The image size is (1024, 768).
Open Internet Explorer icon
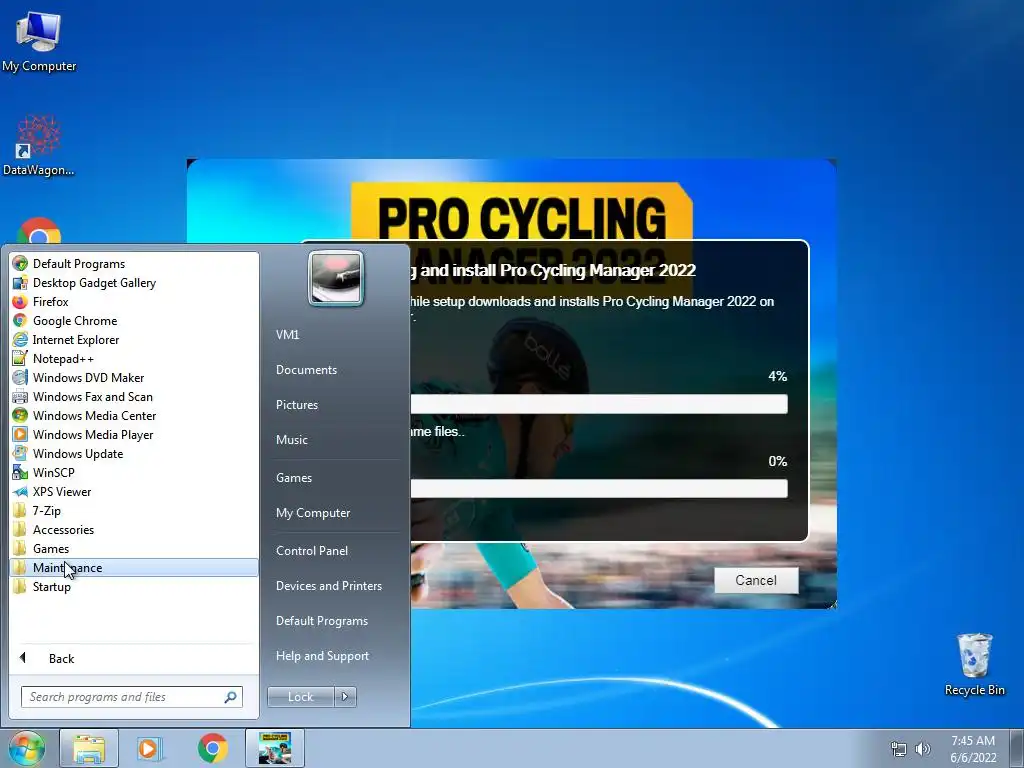[x=20, y=339]
